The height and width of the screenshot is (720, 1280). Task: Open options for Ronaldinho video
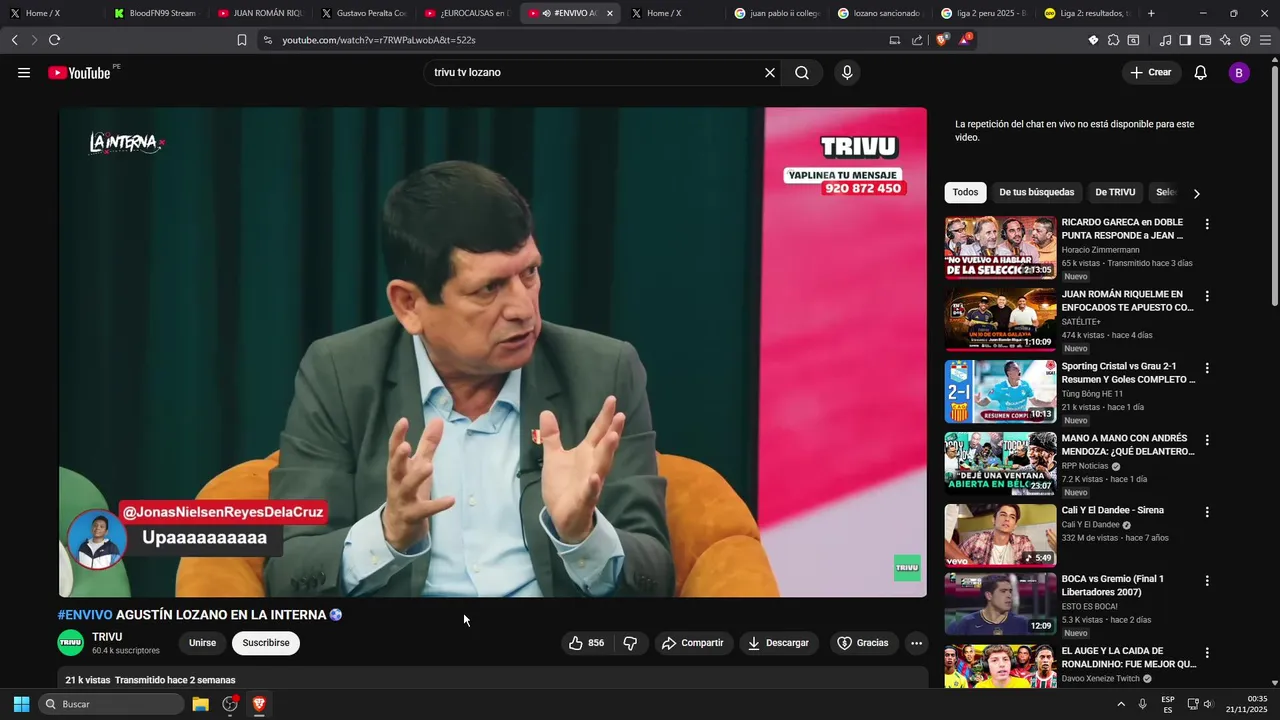pyautogui.click(x=1207, y=652)
